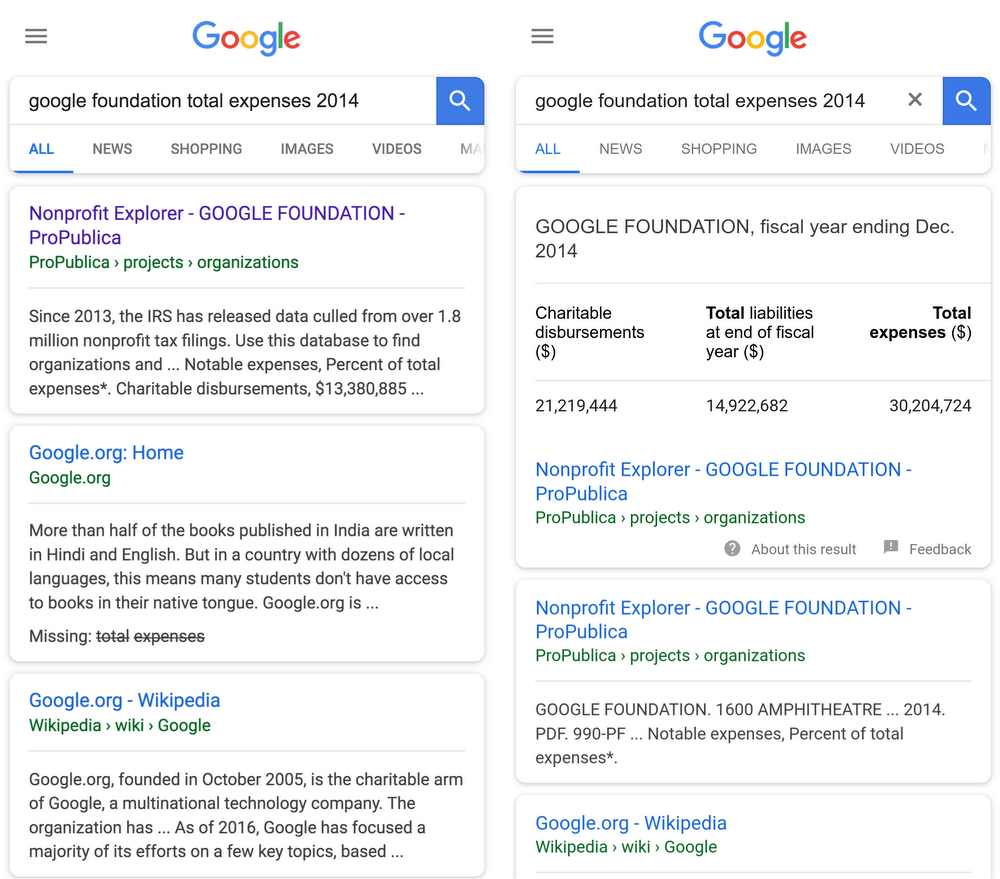Clear the search query with the X icon
This screenshot has height=879, width=1000.
pyautogui.click(x=915, y=100)
